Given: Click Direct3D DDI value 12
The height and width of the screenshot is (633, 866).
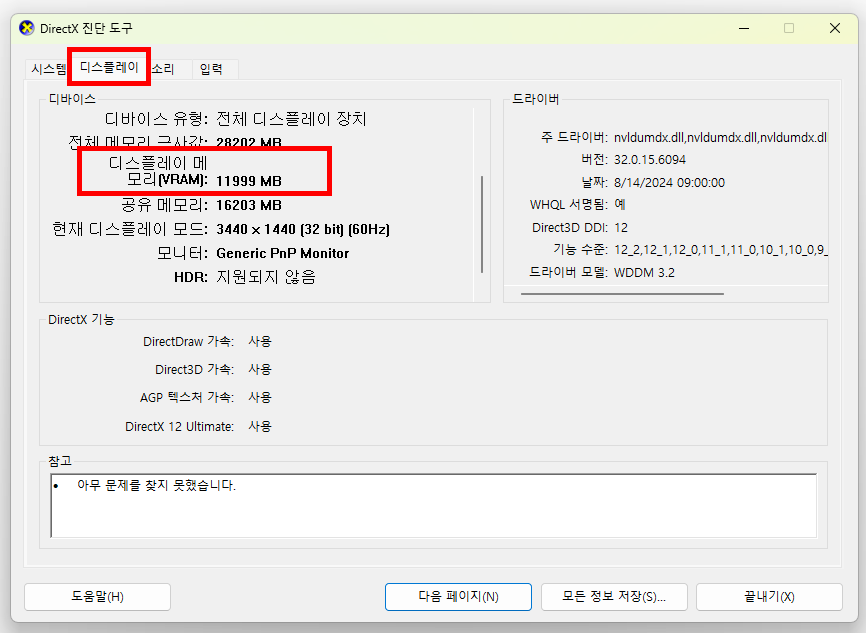Looking at the screenshot, I should tap(621, 228).
